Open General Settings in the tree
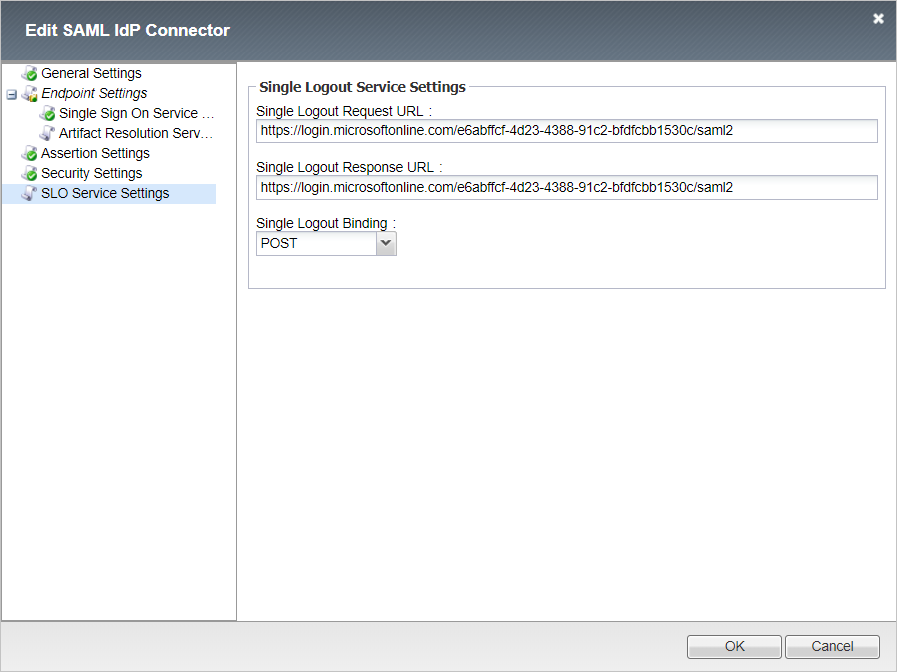The height and width of the screenshot is (672, 897). tap(92, 73)
